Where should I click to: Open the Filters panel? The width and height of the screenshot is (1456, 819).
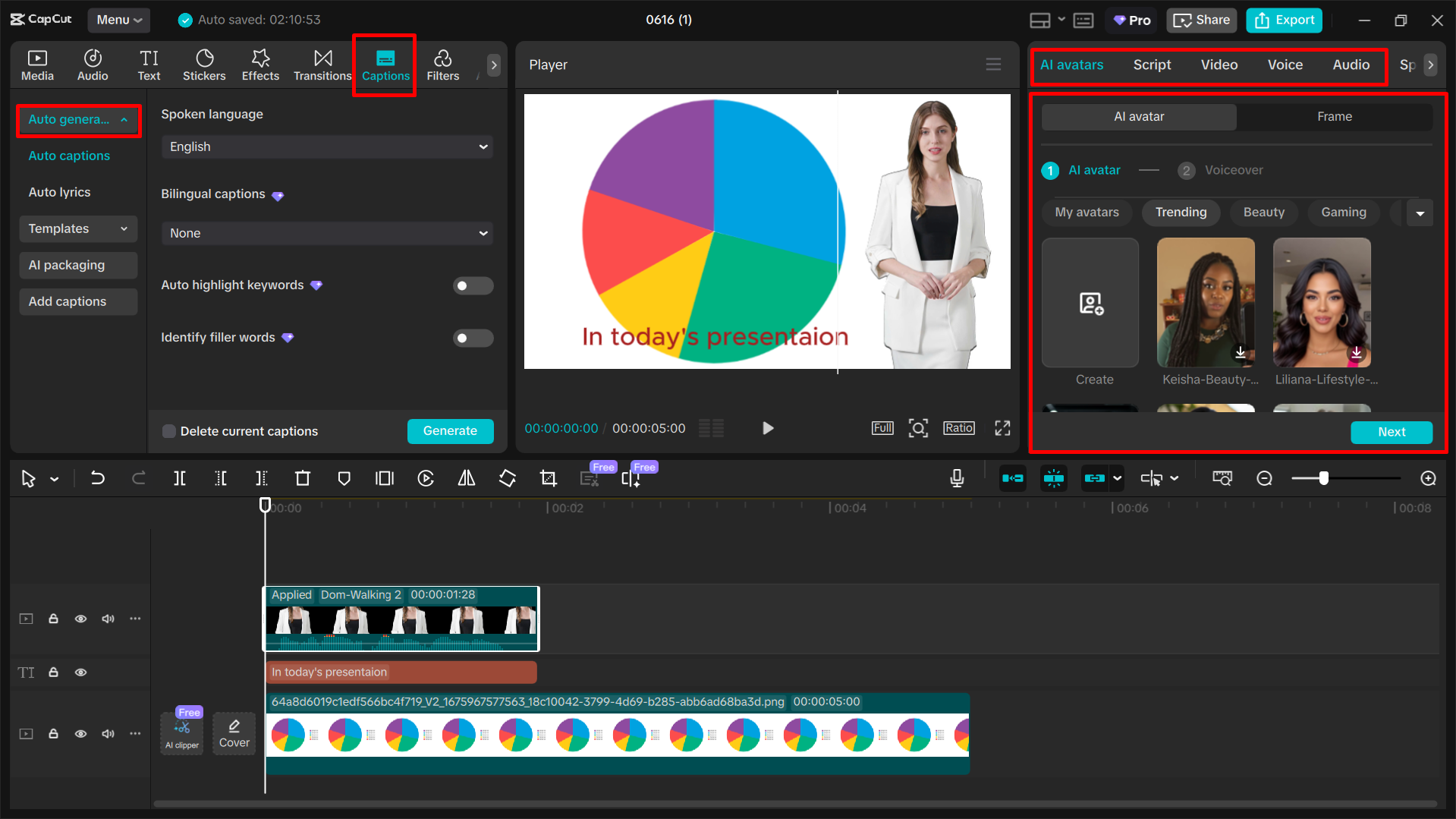443,65
